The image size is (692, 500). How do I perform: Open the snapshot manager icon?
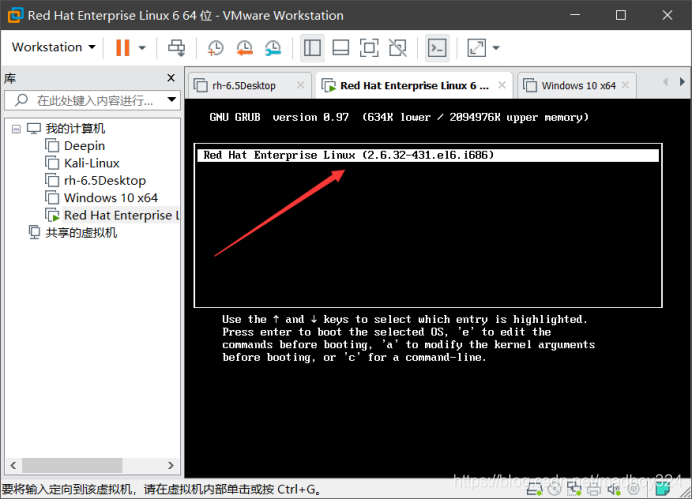[x=273, y=48]
